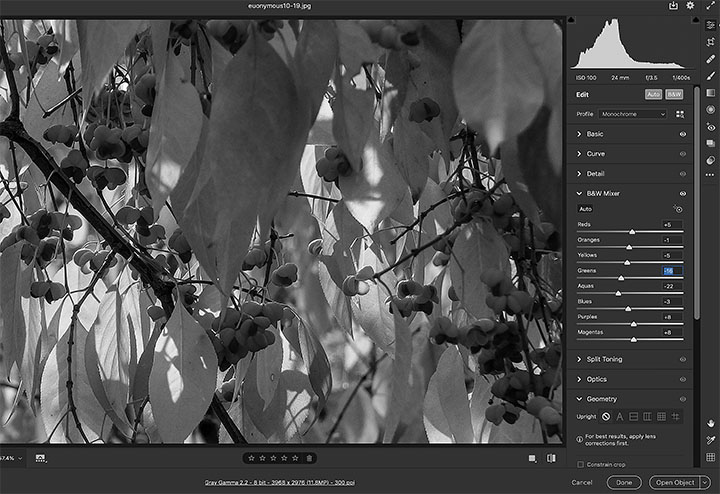The width and height of the screenshot is (720, 494).
Task: Open the Snapshots panel icon
Action: 710,143
